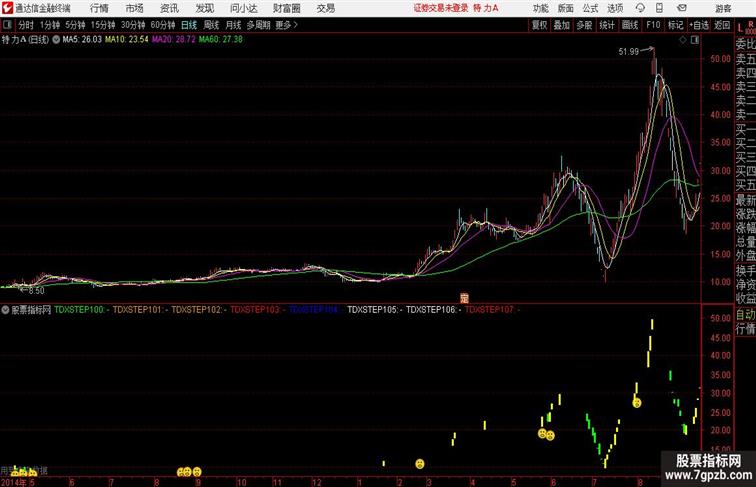Open the mail envelope icon

pos(682,8)
